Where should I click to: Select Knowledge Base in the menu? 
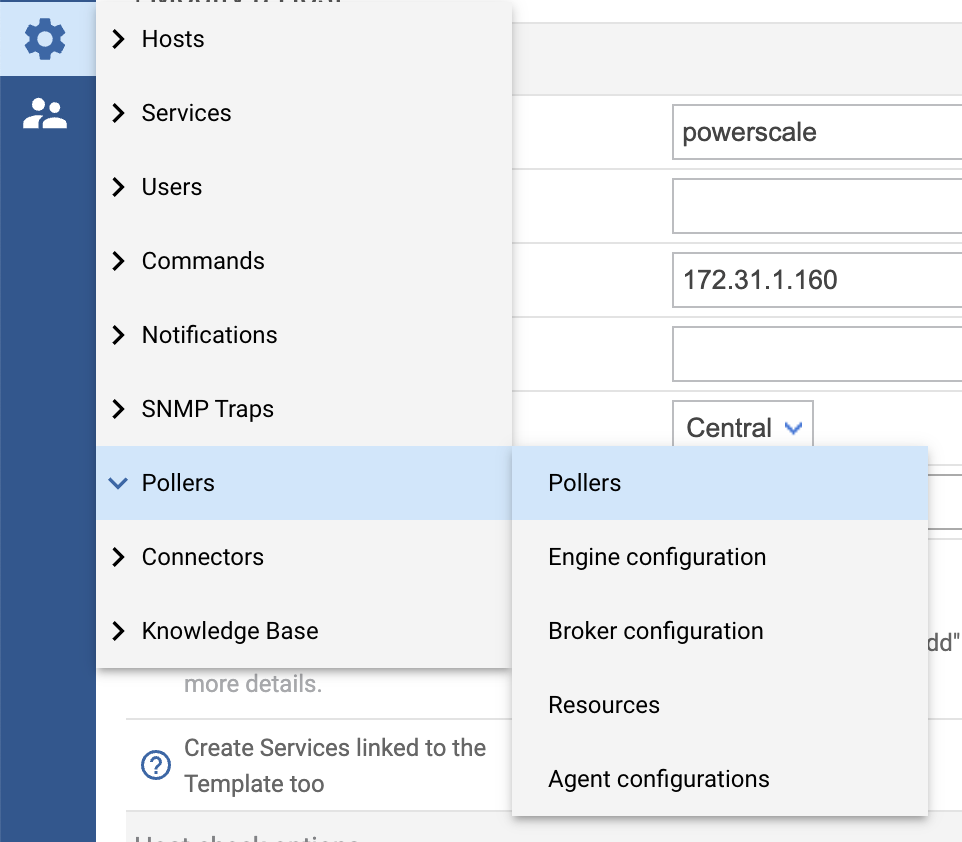[230, 631]
